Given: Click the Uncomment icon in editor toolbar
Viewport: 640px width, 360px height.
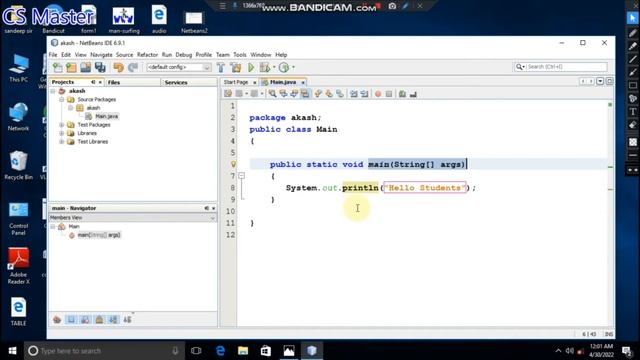Looking at the screenshot, I should pyautogui.click(x=413, y=94).
